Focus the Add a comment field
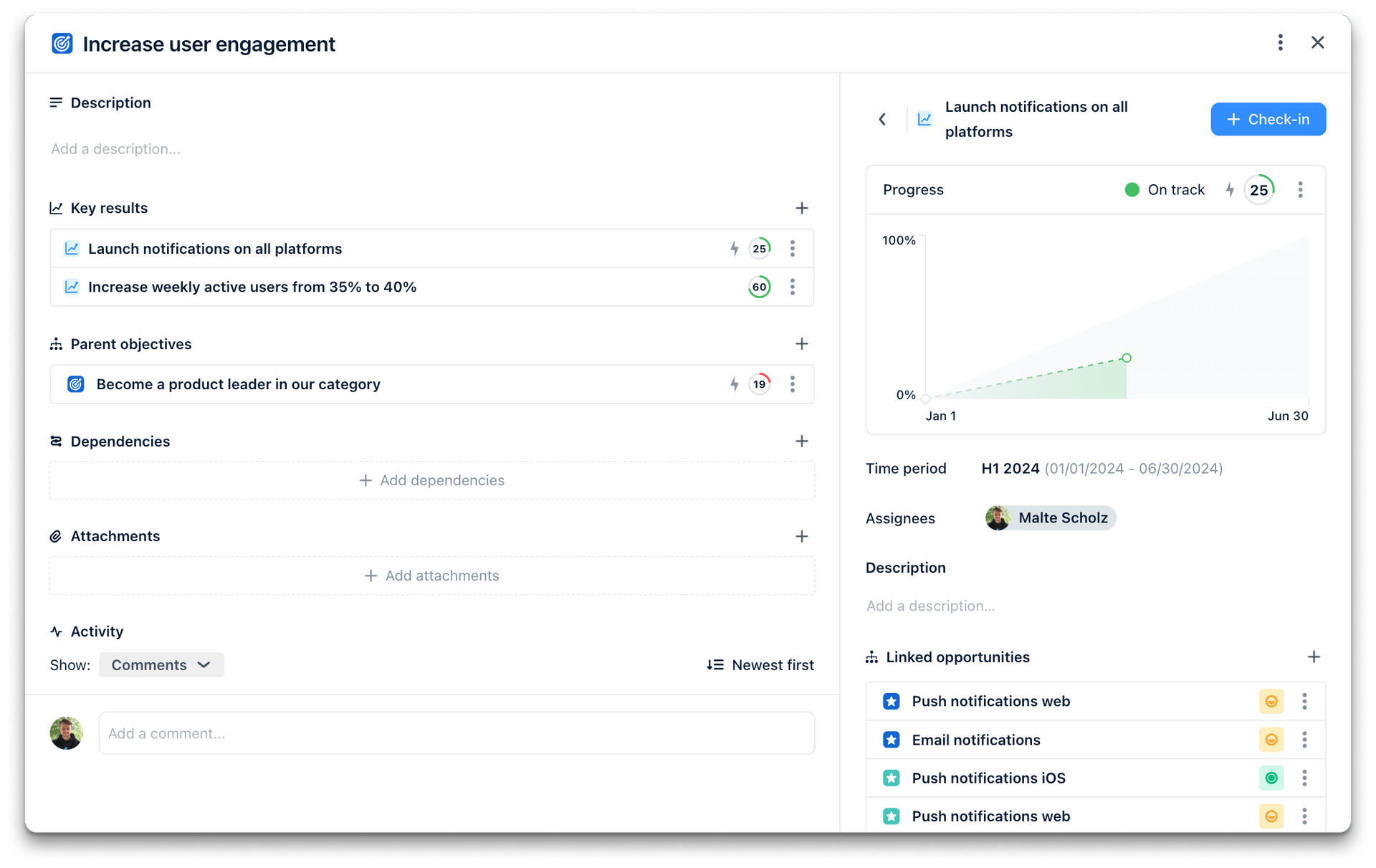The height and width of the screenshot is (868, 1376). tap(456, 733)
